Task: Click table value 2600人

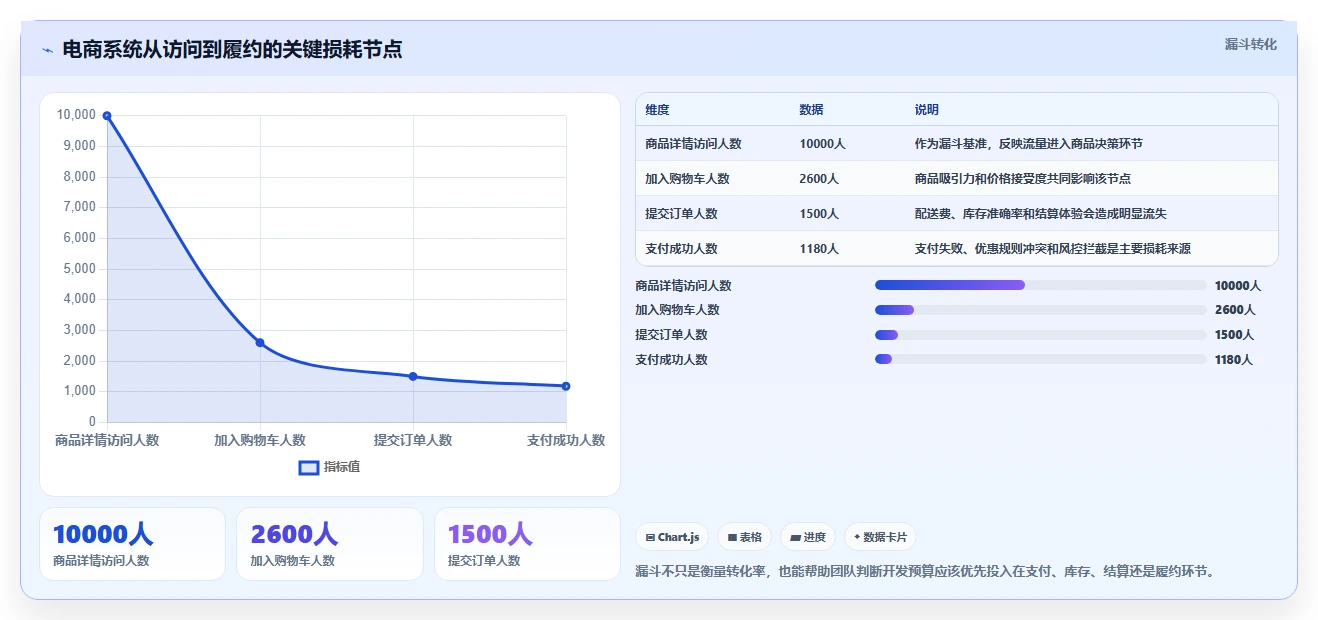Action: pyautogui.click(x=819, y=179)
